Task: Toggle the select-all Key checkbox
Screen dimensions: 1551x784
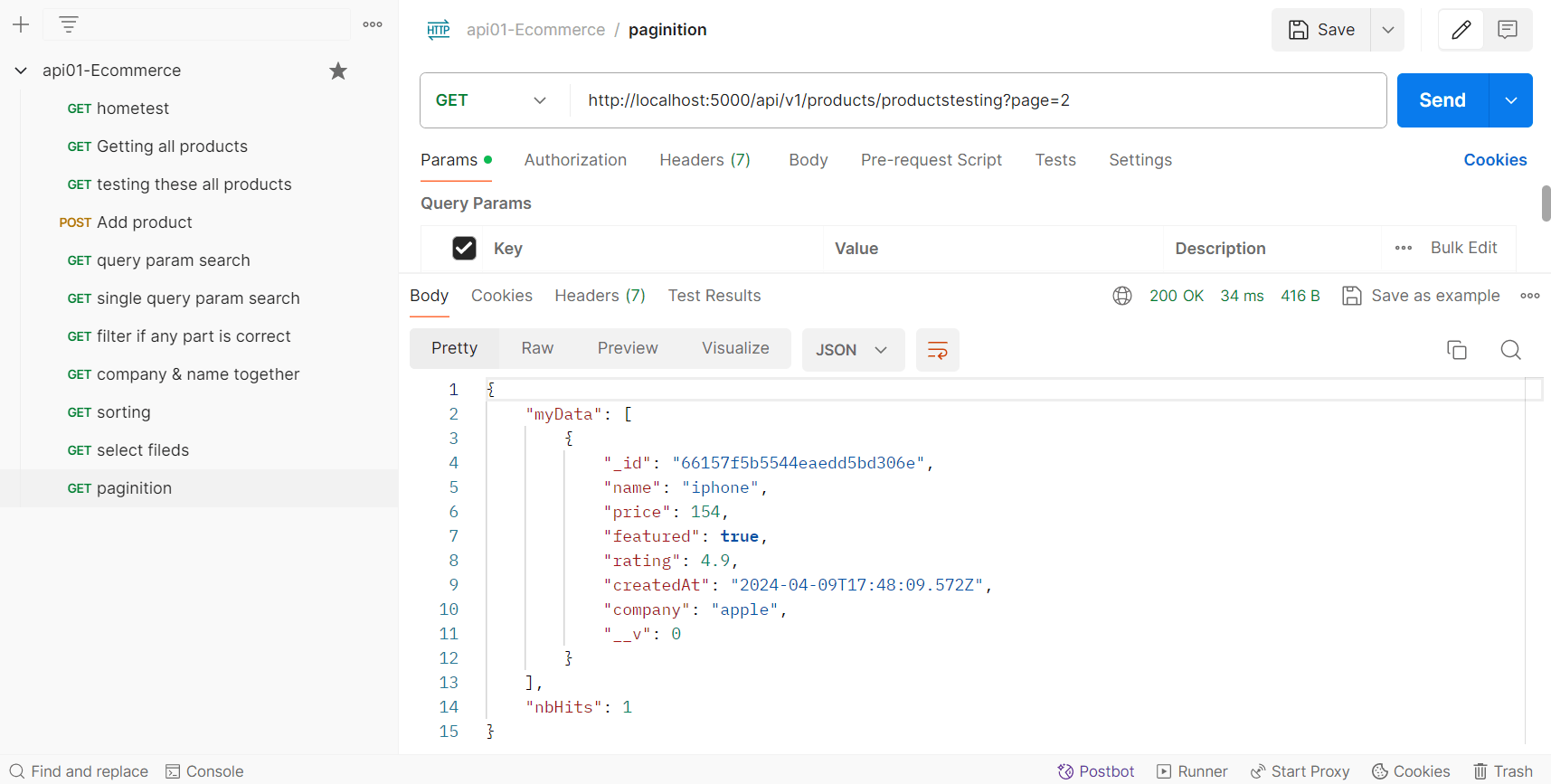Action: click(x=464, y=248)
